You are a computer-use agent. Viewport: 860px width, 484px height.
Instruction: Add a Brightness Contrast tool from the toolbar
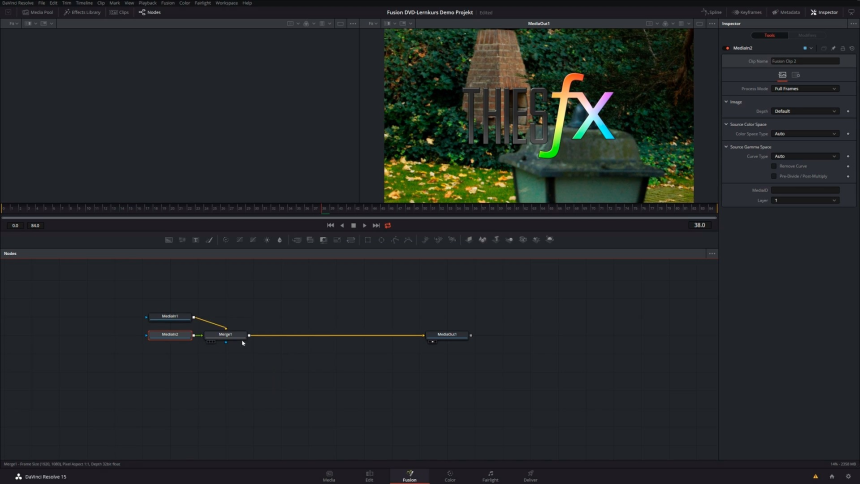pos(267,240)
